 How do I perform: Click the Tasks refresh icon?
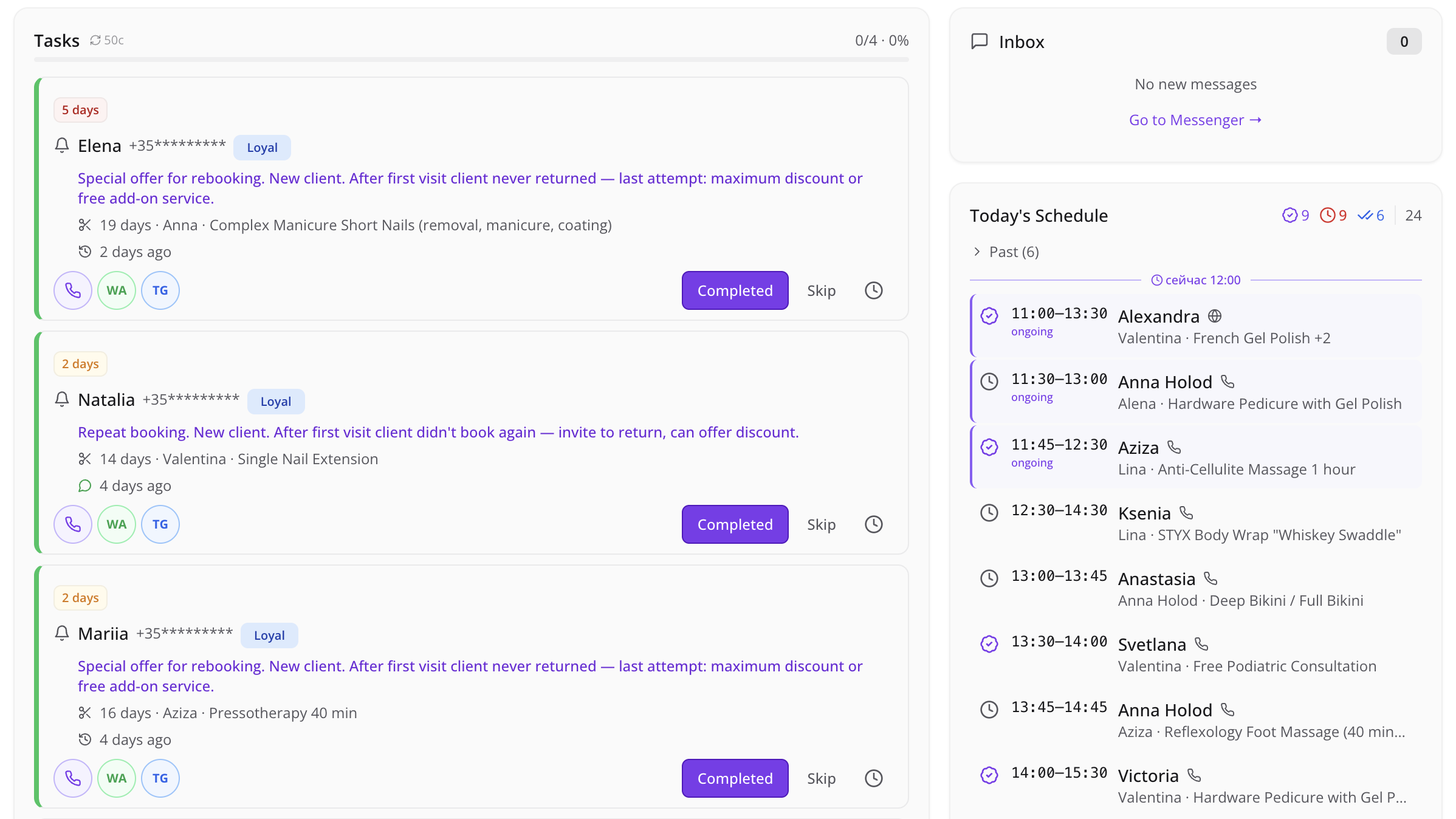95,40
